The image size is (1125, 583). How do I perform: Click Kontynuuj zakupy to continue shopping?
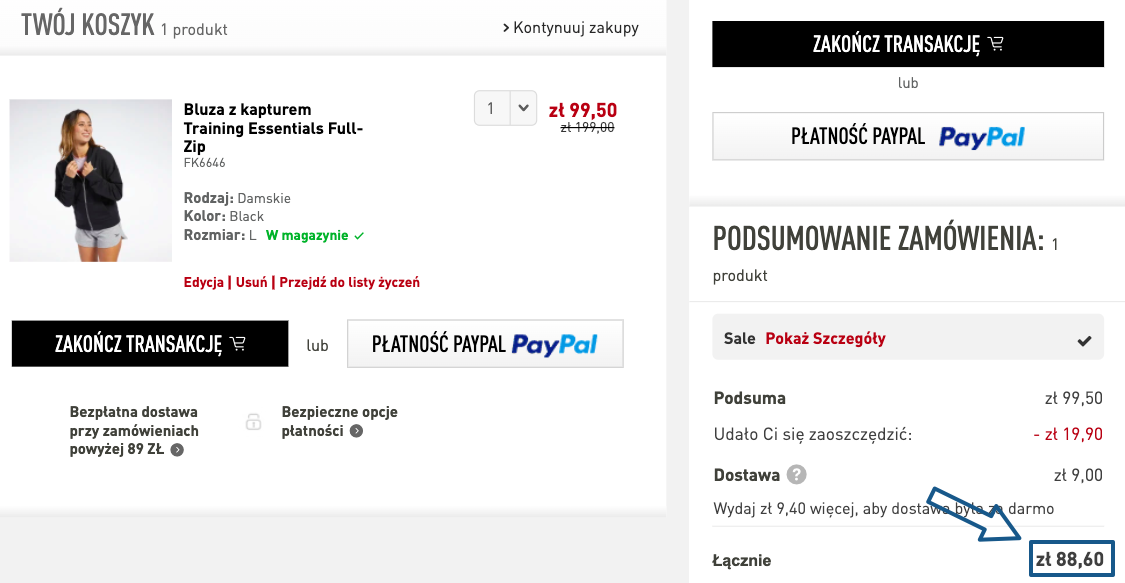click(x=571, y=27)
